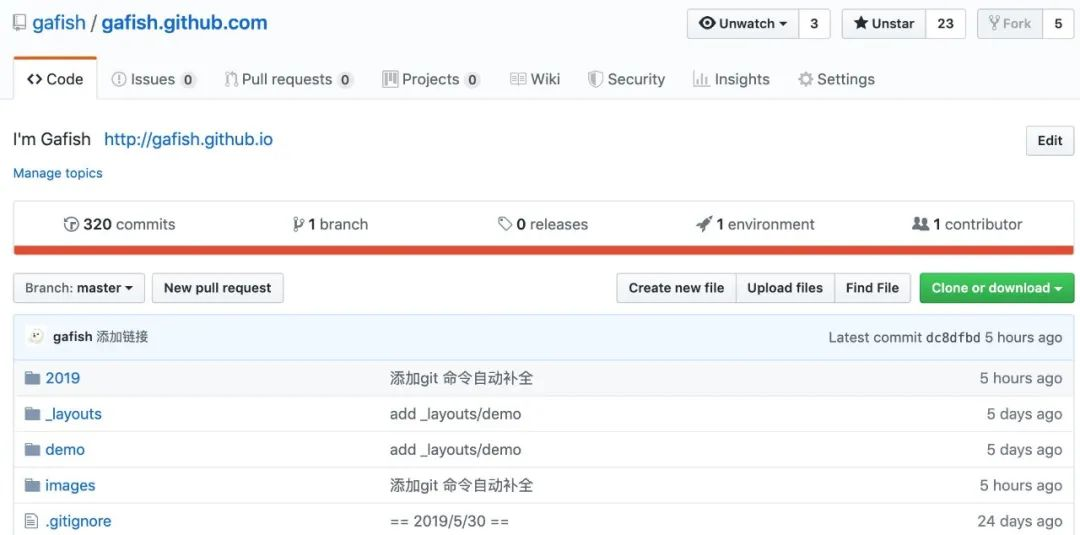Open the gafish.github.io website link
Image resolution: width=1080 pixels, height=535 pixels.
(188, 139)
